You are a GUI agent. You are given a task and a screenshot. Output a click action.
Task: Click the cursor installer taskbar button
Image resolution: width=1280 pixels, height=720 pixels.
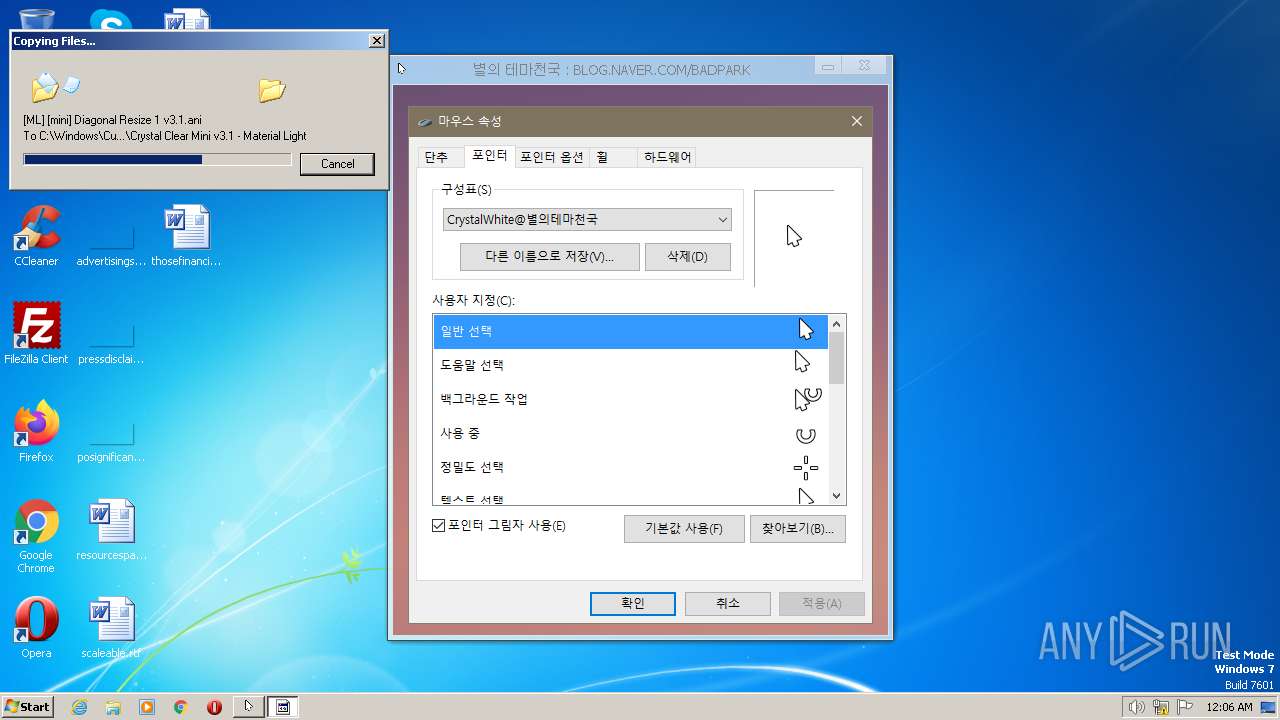(x=248, y=707)
